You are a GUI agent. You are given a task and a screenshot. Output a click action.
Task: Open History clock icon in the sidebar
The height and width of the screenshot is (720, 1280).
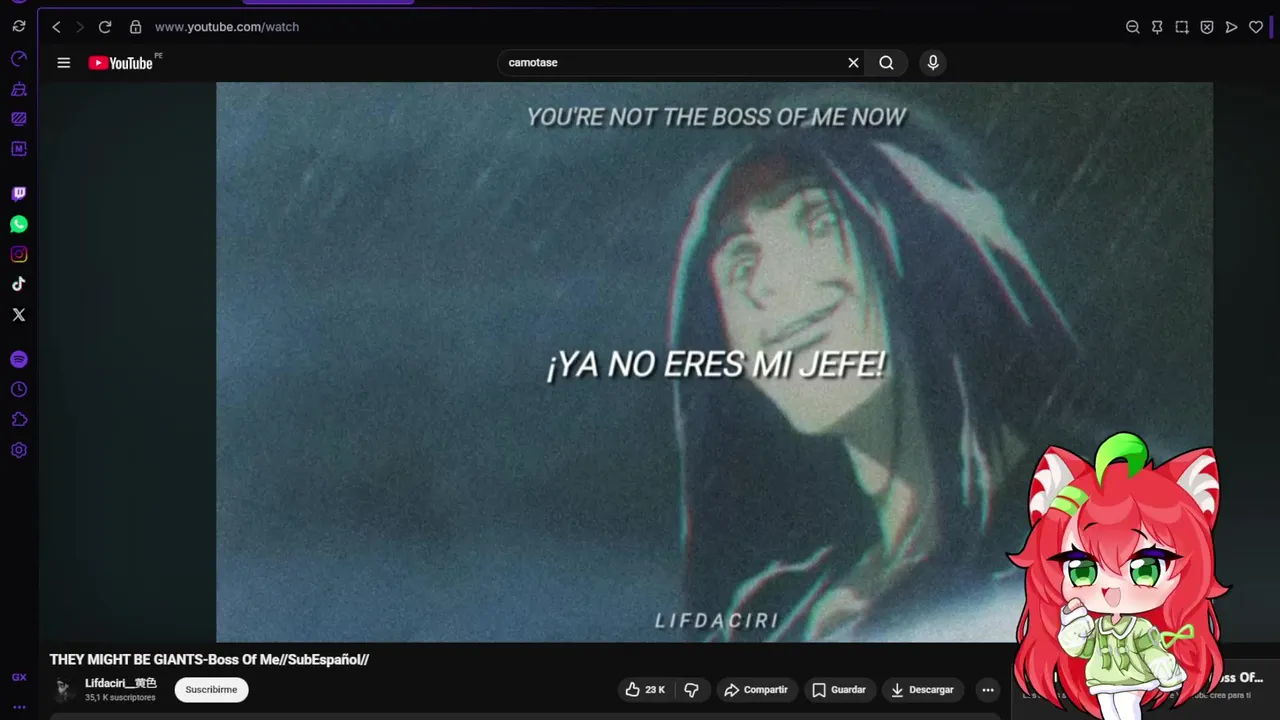19,389
